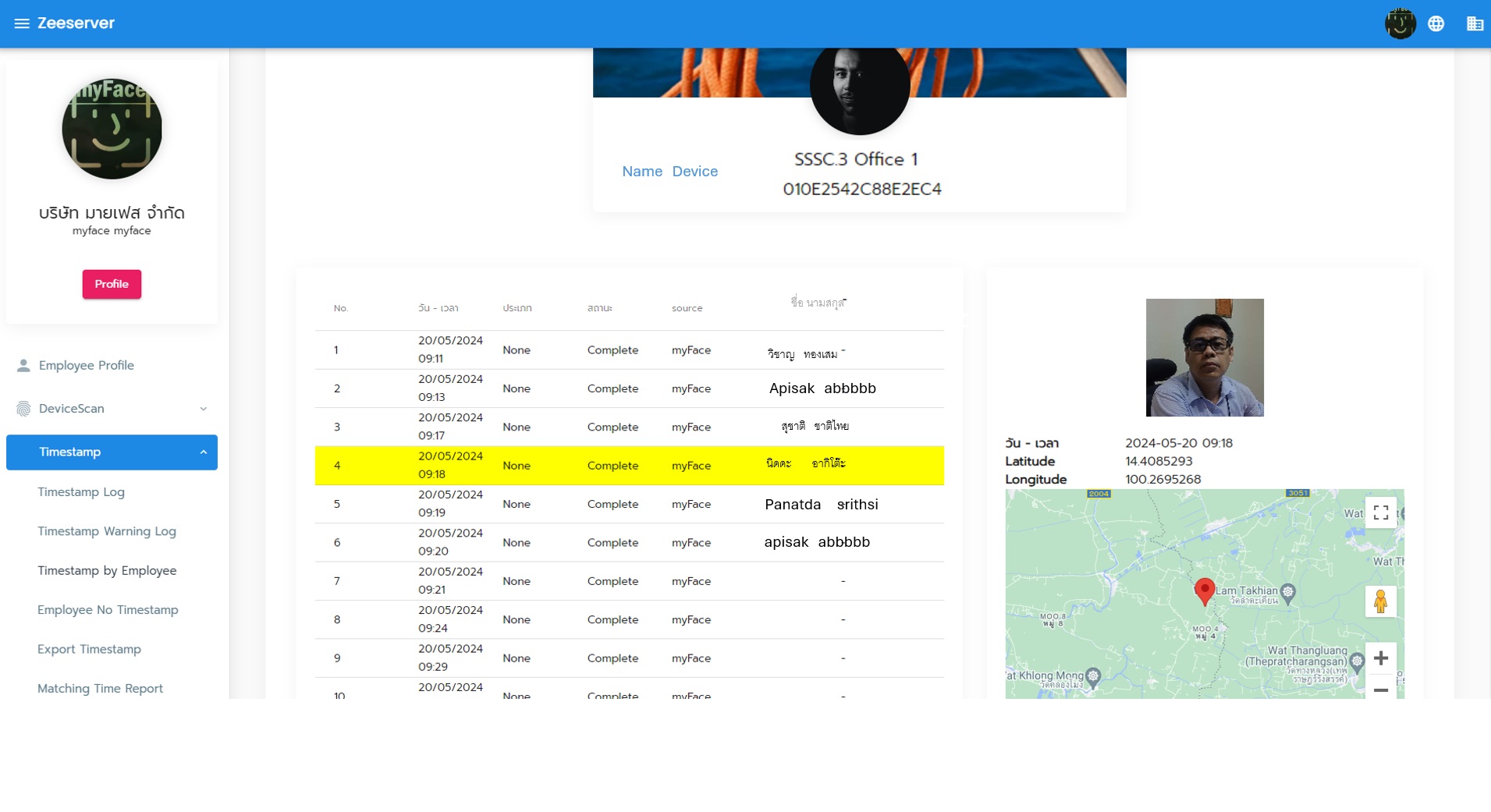Select row with Panatda srithsi
The image size is (1491, 812).
pos(629,504)
